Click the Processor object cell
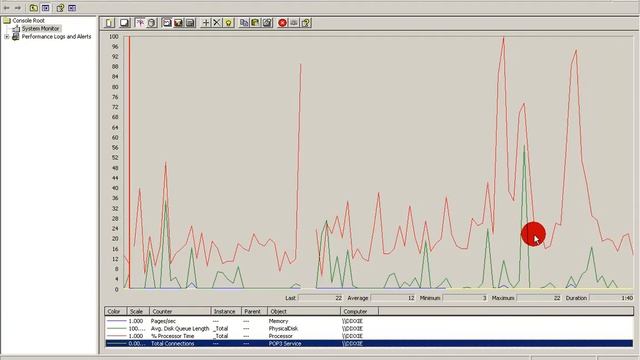This screenshot has height=360, width=640. pyautogui.click(x=280, y=336)
